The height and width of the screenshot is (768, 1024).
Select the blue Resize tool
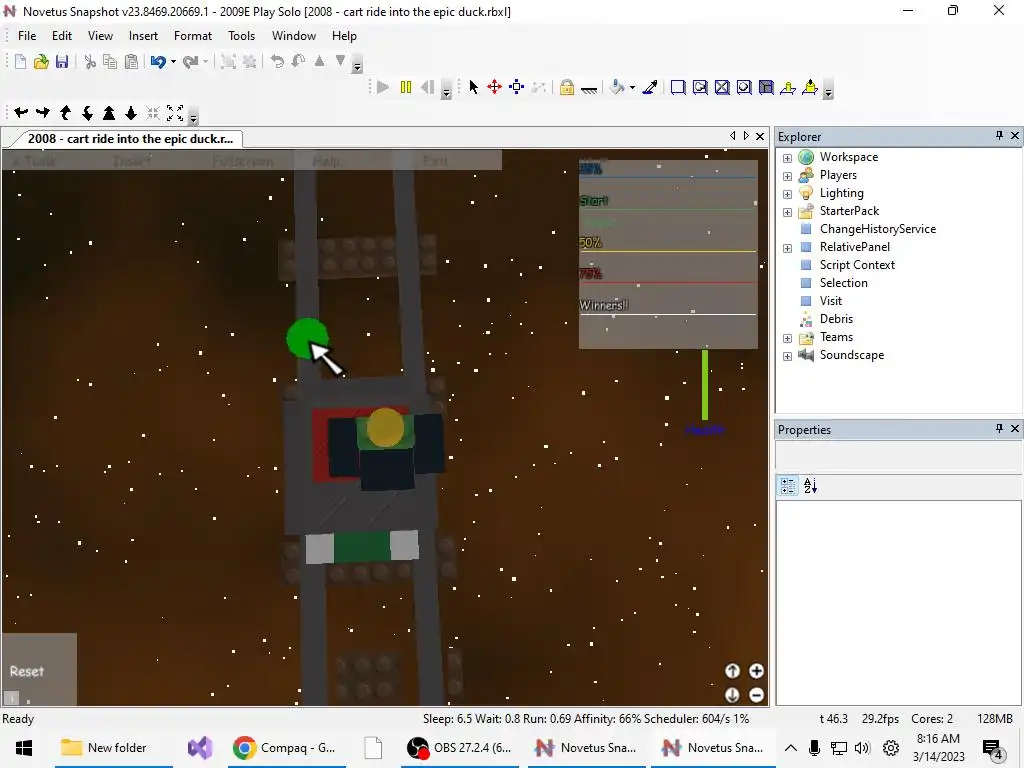click(517, 87)
